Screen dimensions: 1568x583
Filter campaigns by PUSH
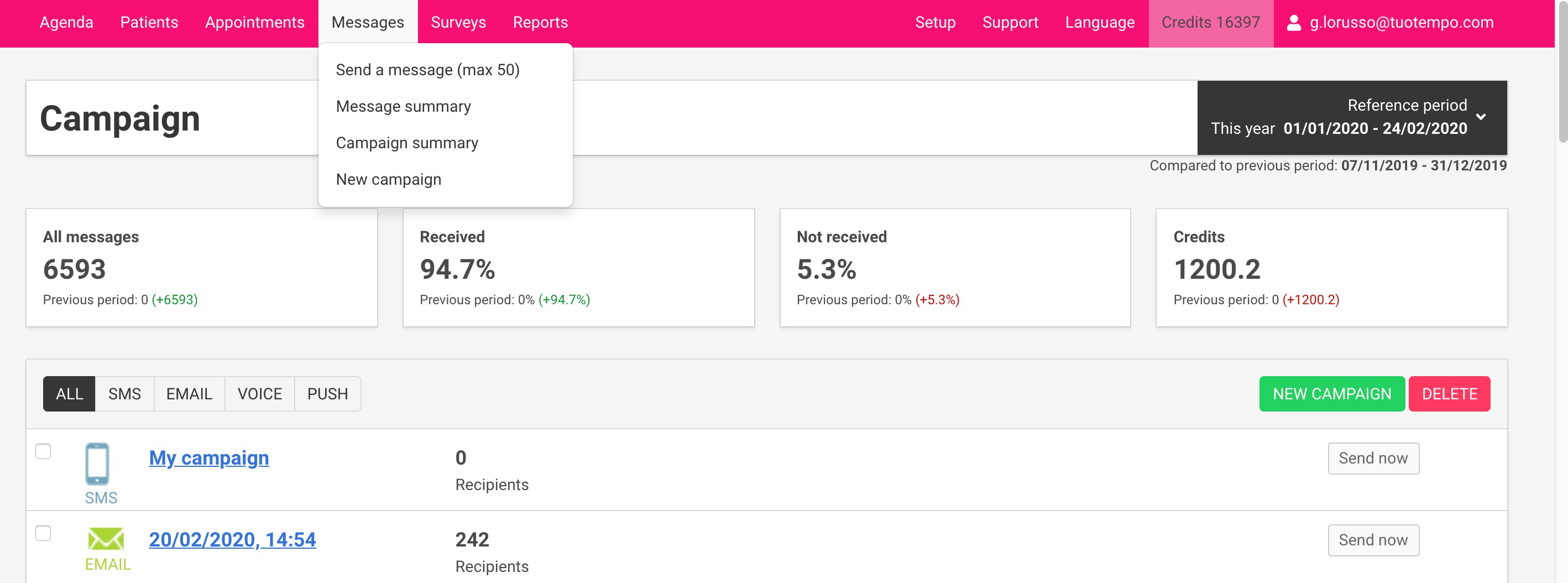[327, 393]
